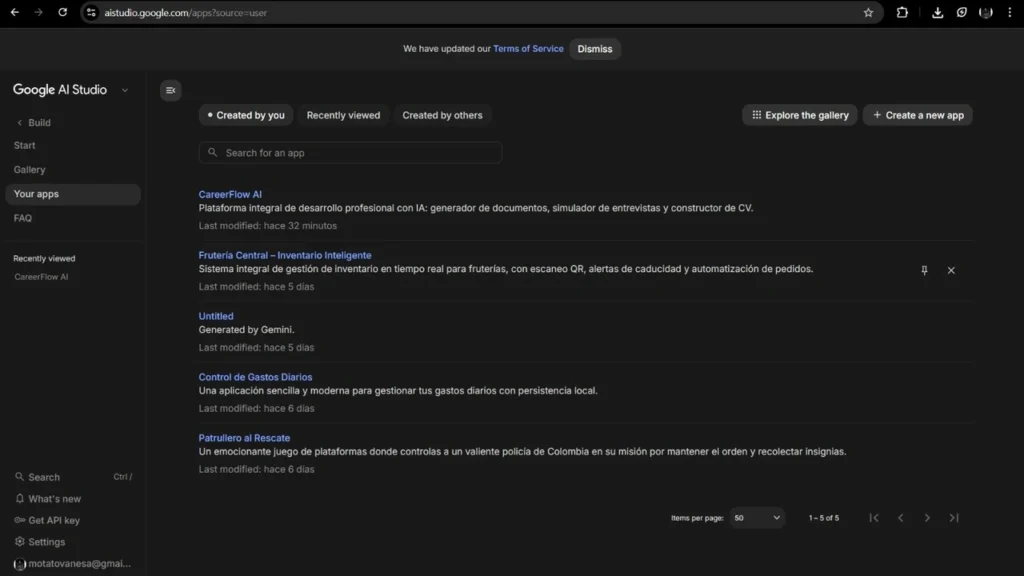Open the browser downloads icon
1024x576 pixels.
pyautogui.click(x=937, y=13)
